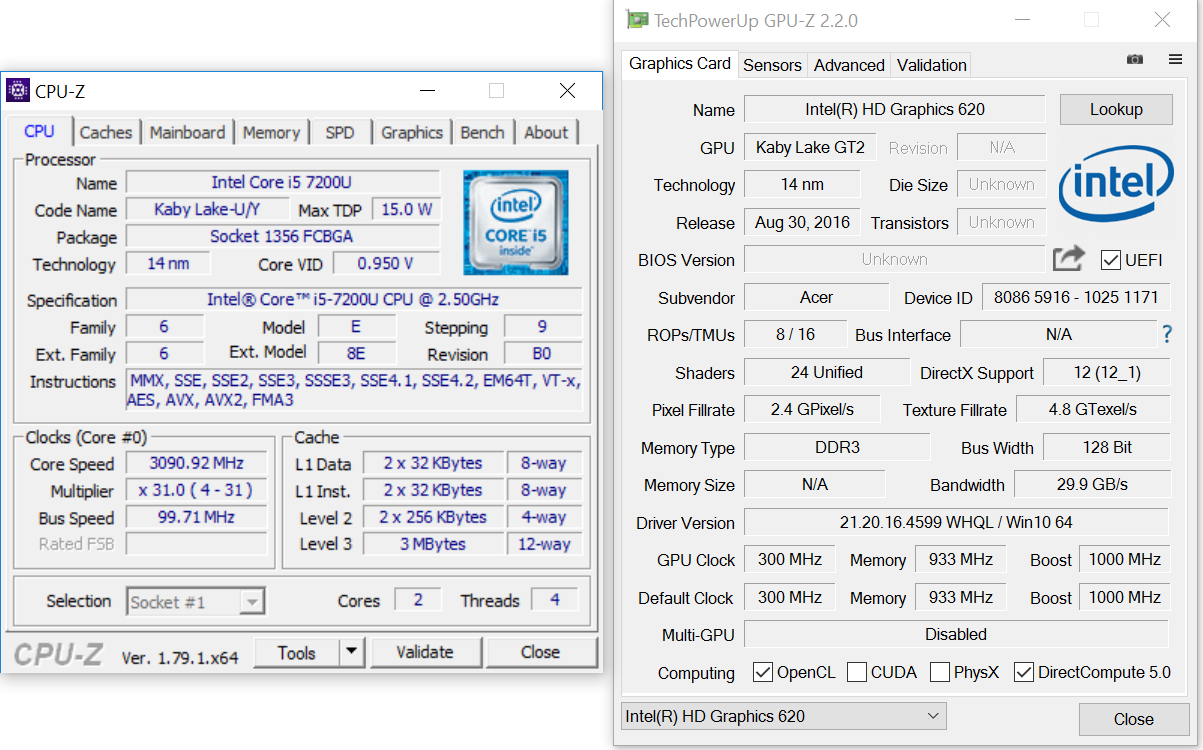The height and width of the screenshot is (750, 1203).
Task: Click the Shaders field 24 Unified
Action: point(826,372)
